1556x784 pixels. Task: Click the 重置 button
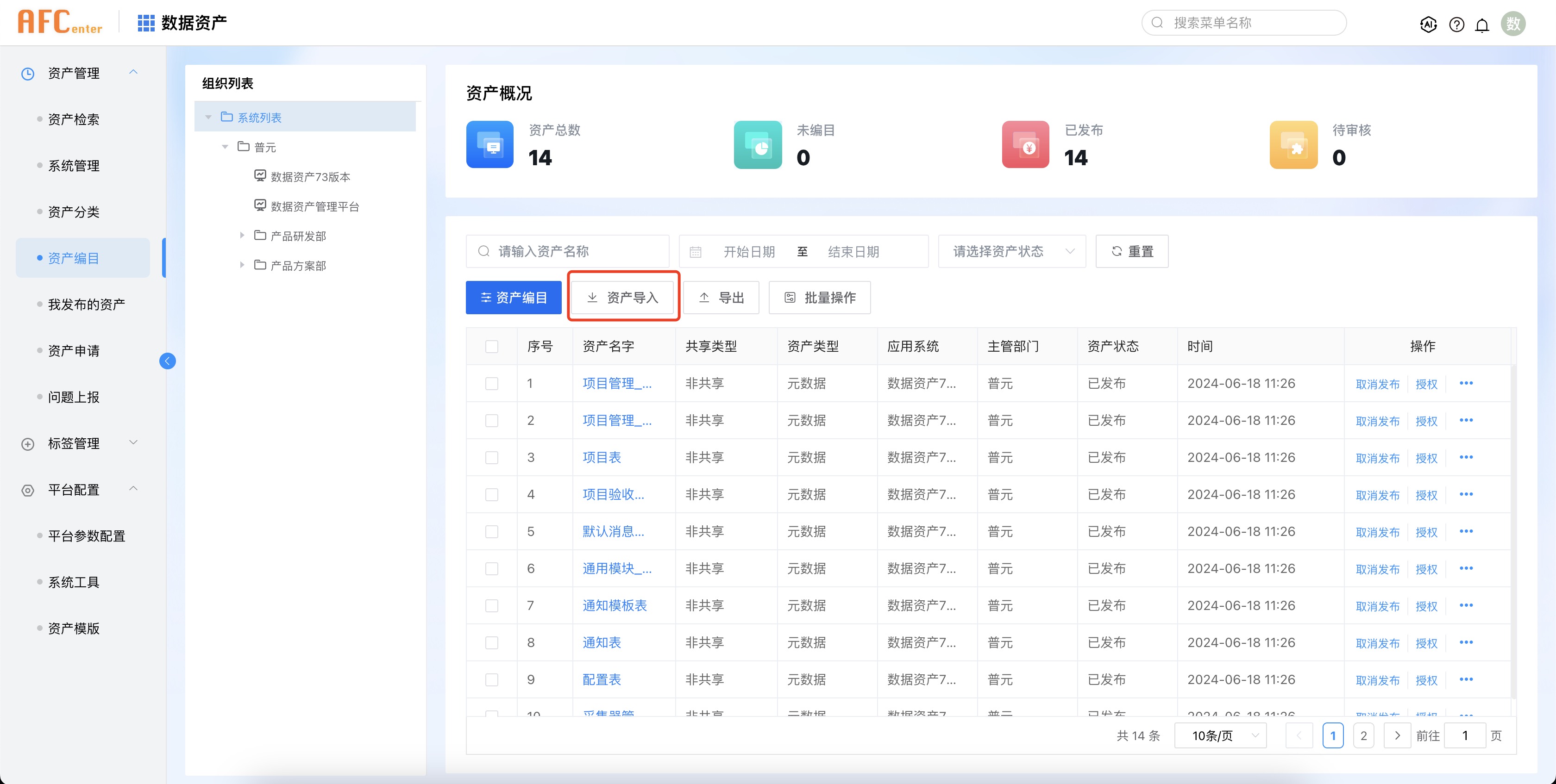coord(1132,251)
